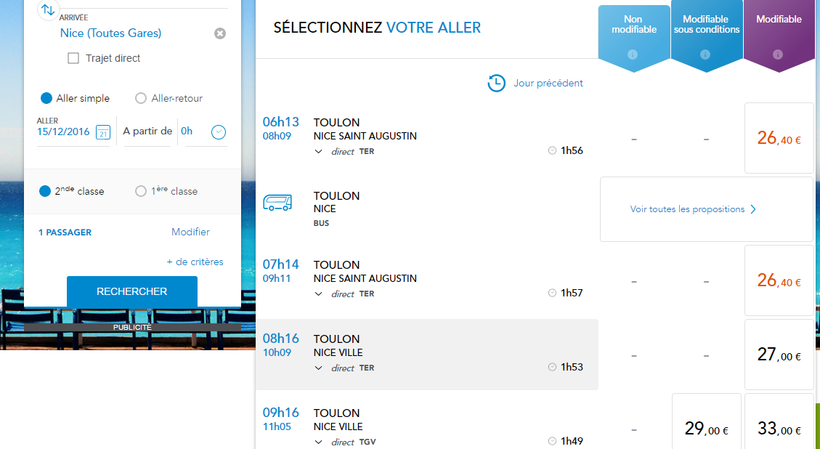This screenshot has width=820, height=449.
Task: Expand details of the 06h13 train
Action: [x=319, y=151]
